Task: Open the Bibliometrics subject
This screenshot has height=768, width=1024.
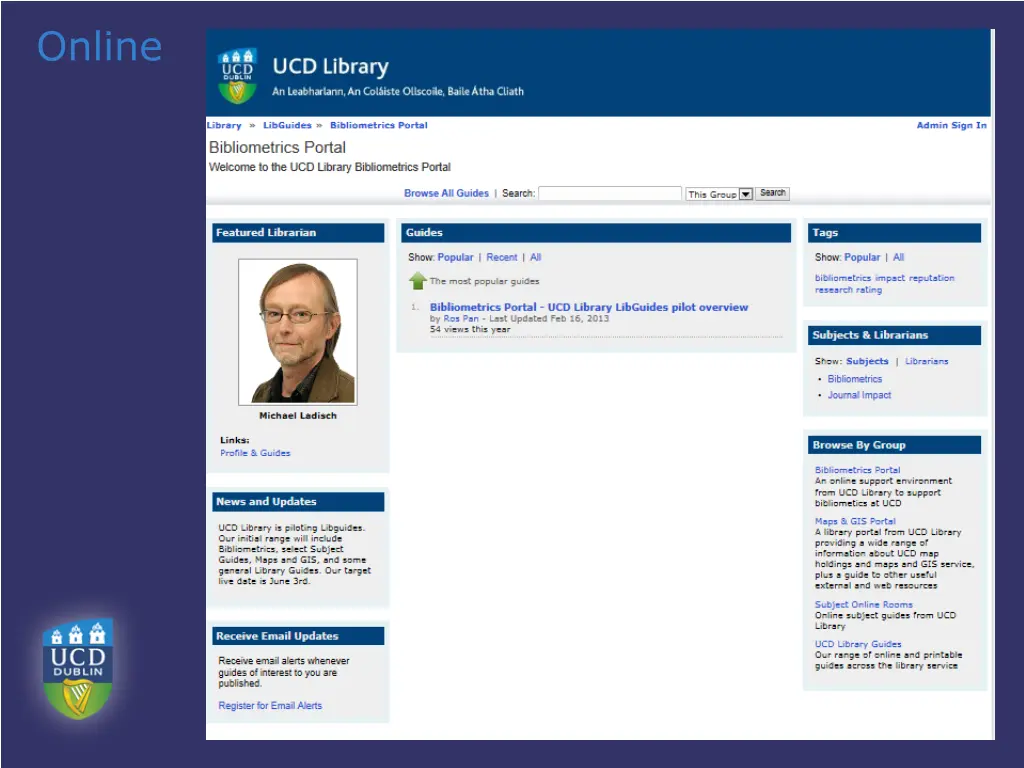Action: (854, 379)
